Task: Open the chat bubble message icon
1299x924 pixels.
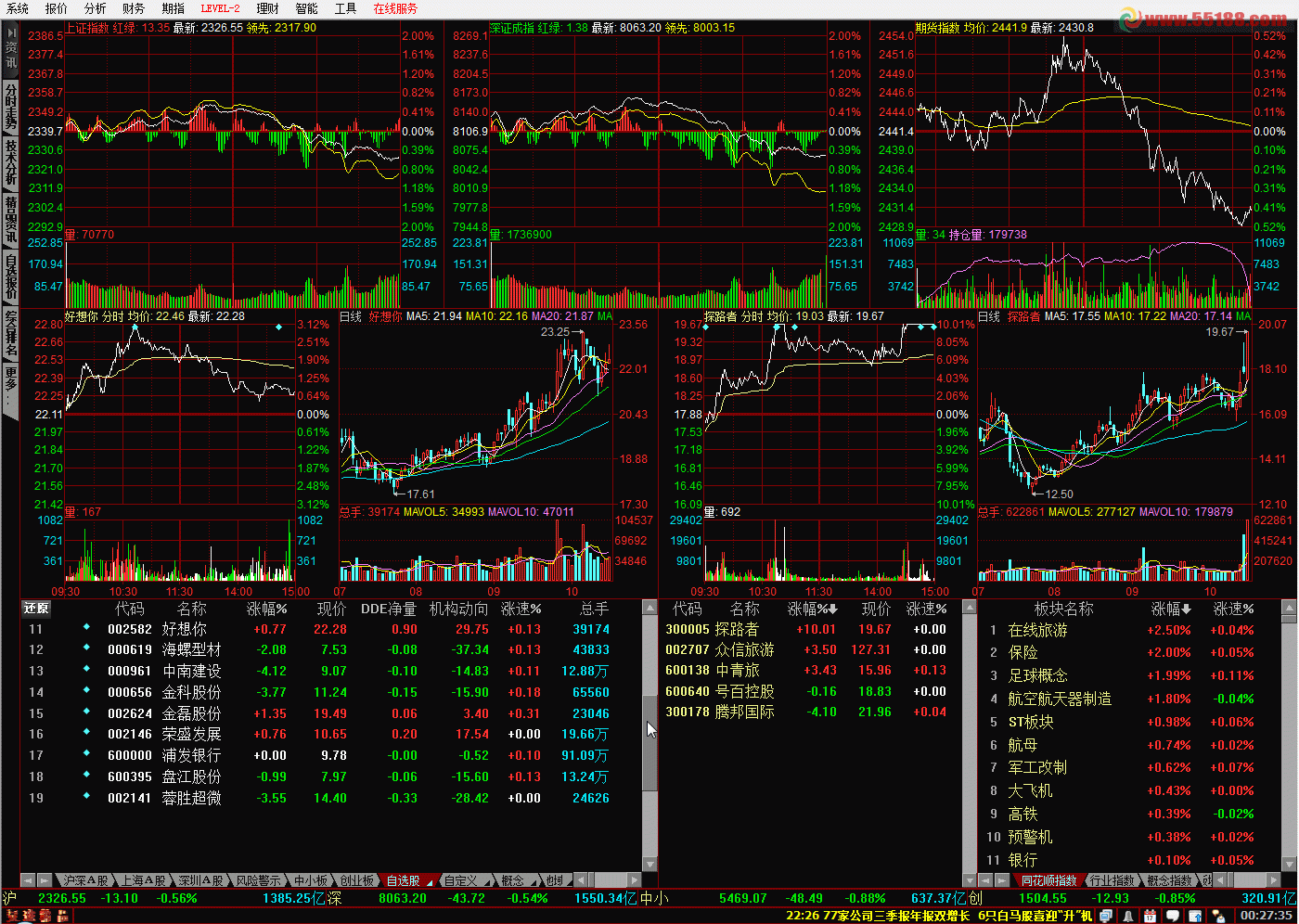Action: (x=1173, y=916)
